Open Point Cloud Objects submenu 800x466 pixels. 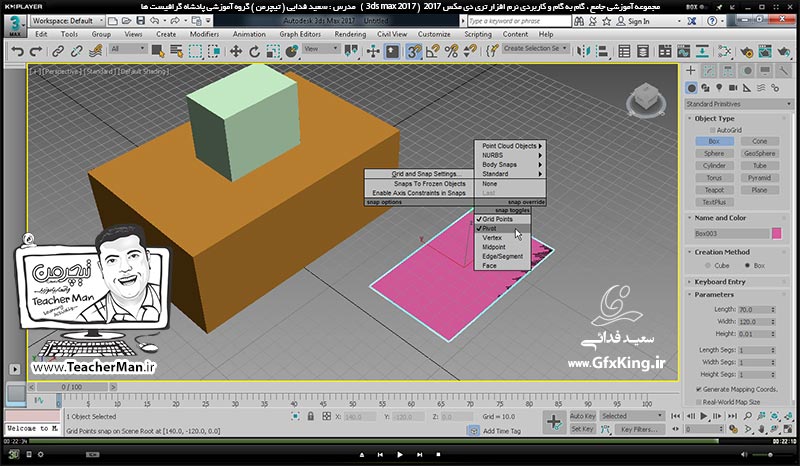tap(510, 146)
